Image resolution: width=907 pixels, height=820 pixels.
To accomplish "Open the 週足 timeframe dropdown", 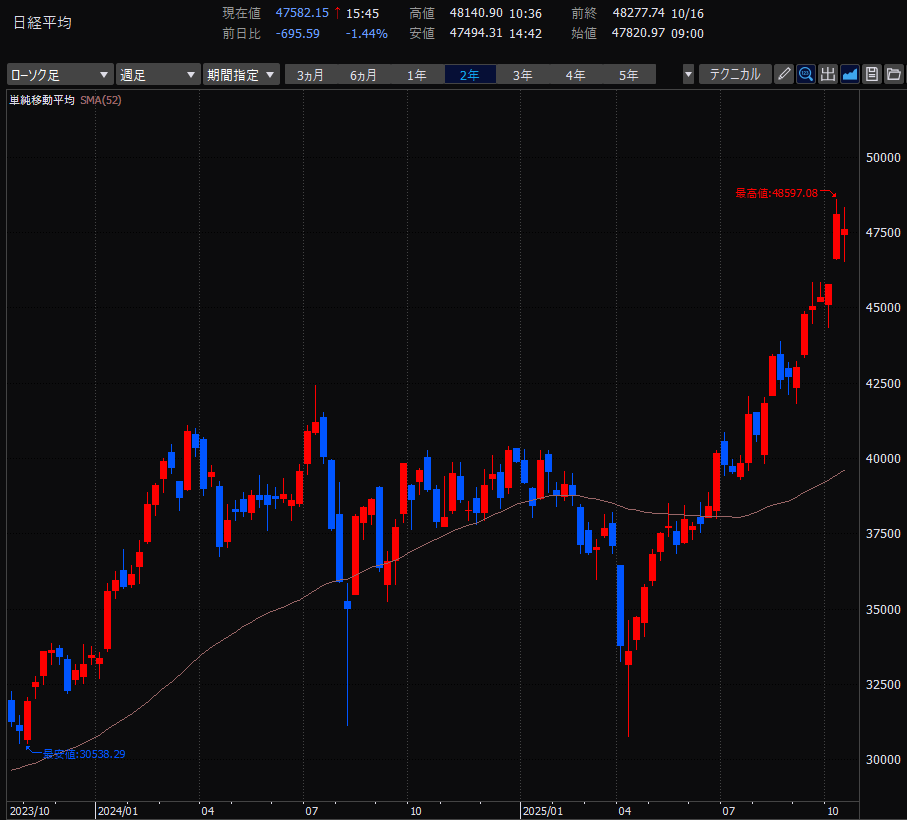I will [x=158, y=75].
